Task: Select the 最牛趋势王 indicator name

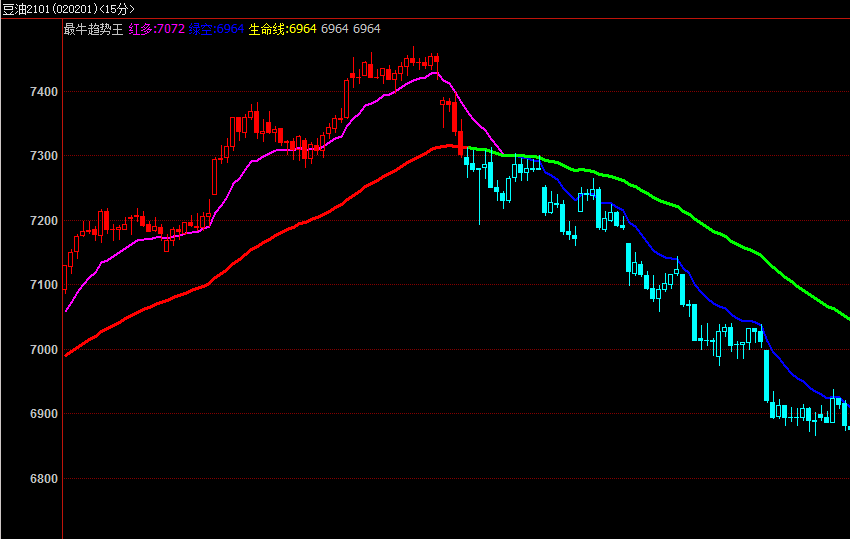Action: pyautogui.click(x=93, y=29)
